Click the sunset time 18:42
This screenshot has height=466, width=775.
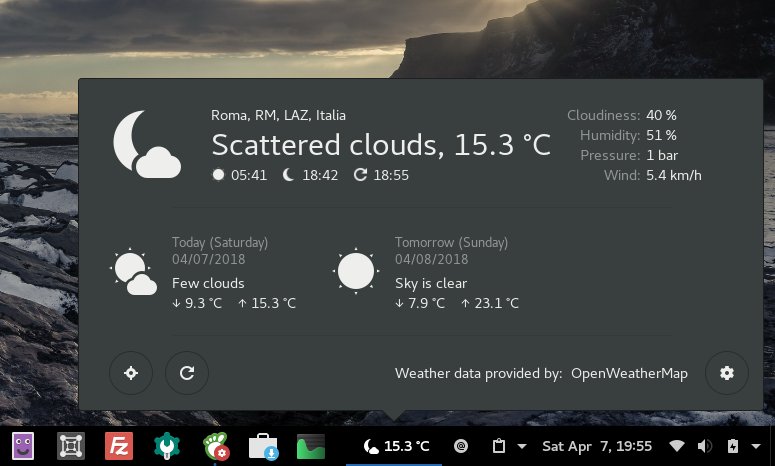(320, 175)
